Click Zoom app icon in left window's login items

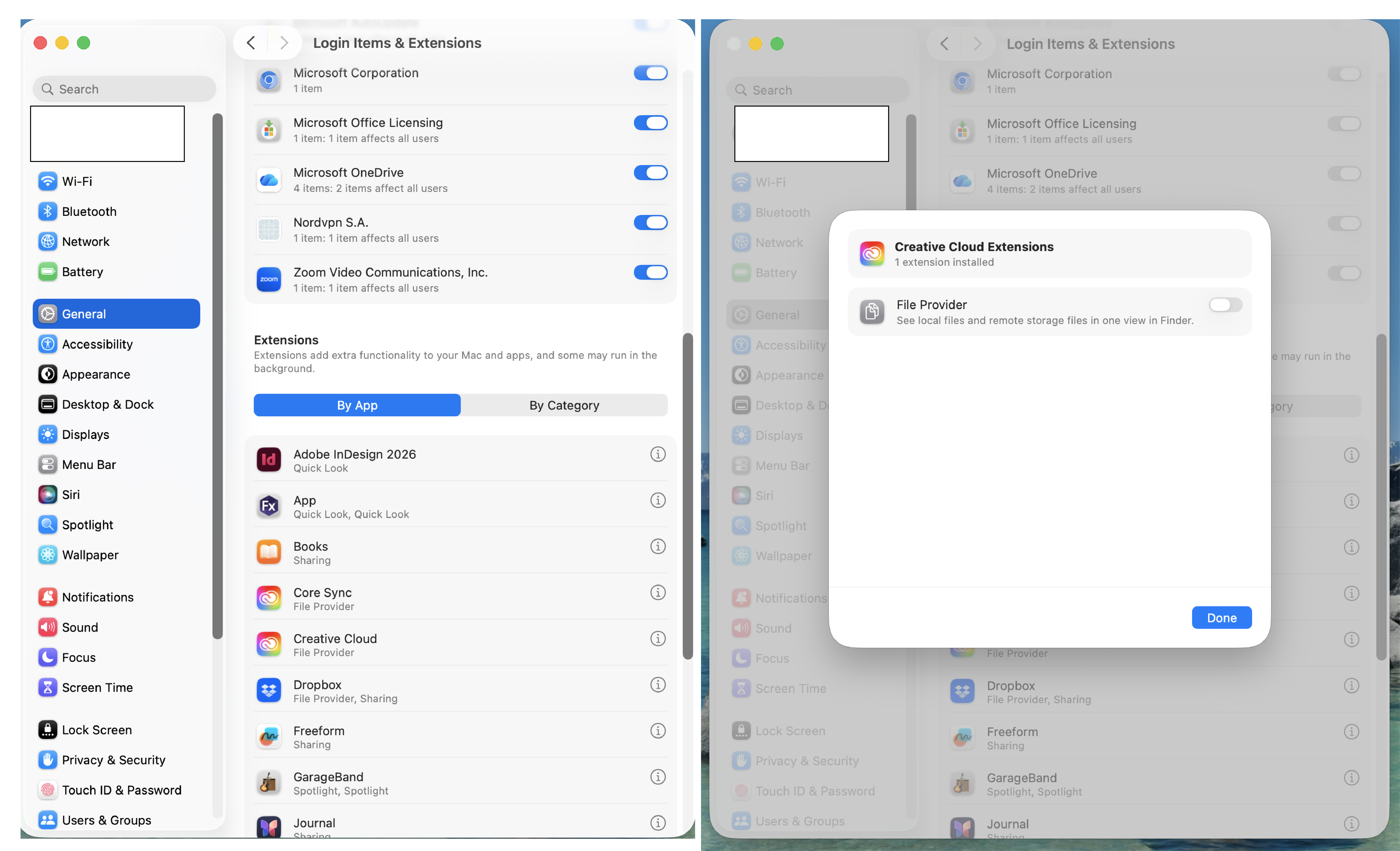pos(269,280)
